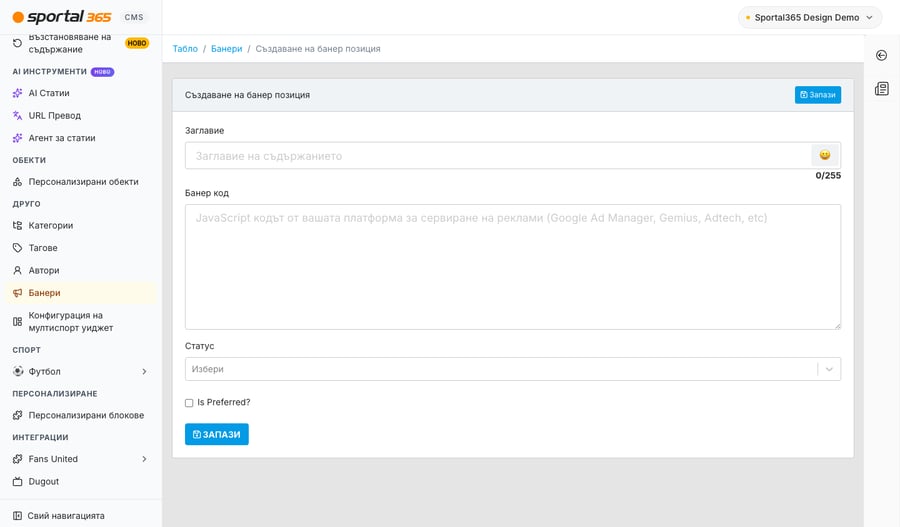Toggle the Is Preferred? checkbox
Image resolution: width=900 pixels, height=527 pixels.
pos(189,403)
